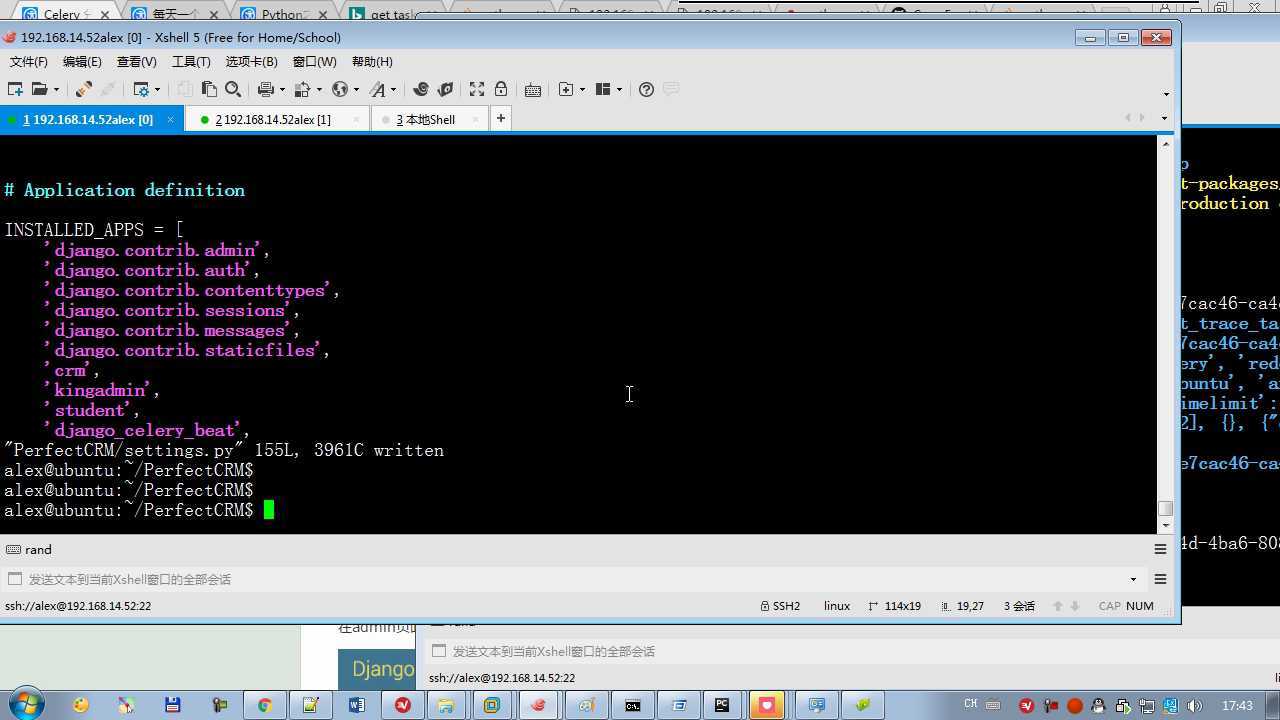This screenshot has height=720, width=1280.
Task: Click the terminal scrollbar up arrow
Action: (x=1165, y=144)
